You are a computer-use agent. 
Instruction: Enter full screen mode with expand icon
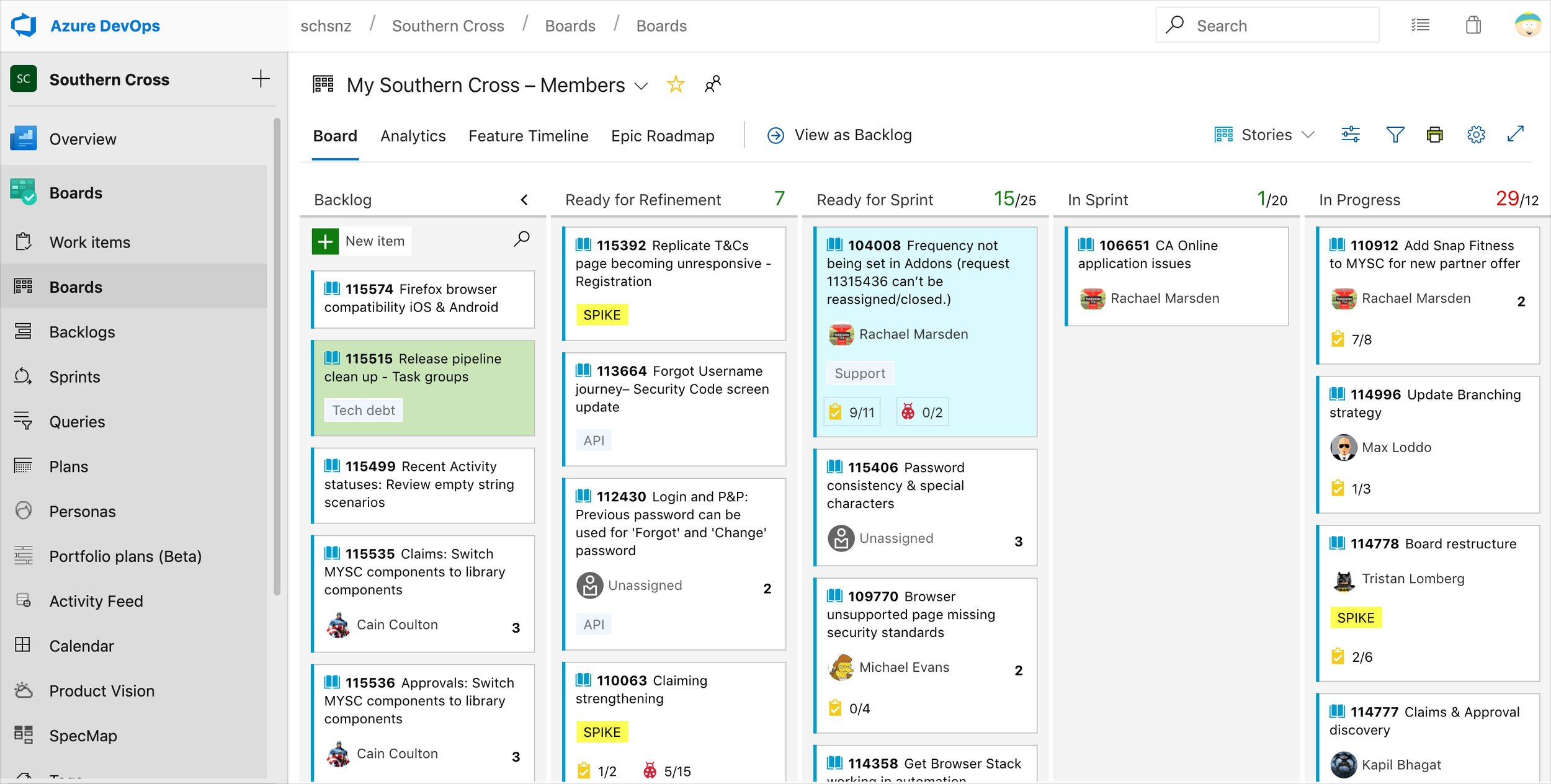pyautogui.click(x=1516, y=134)
